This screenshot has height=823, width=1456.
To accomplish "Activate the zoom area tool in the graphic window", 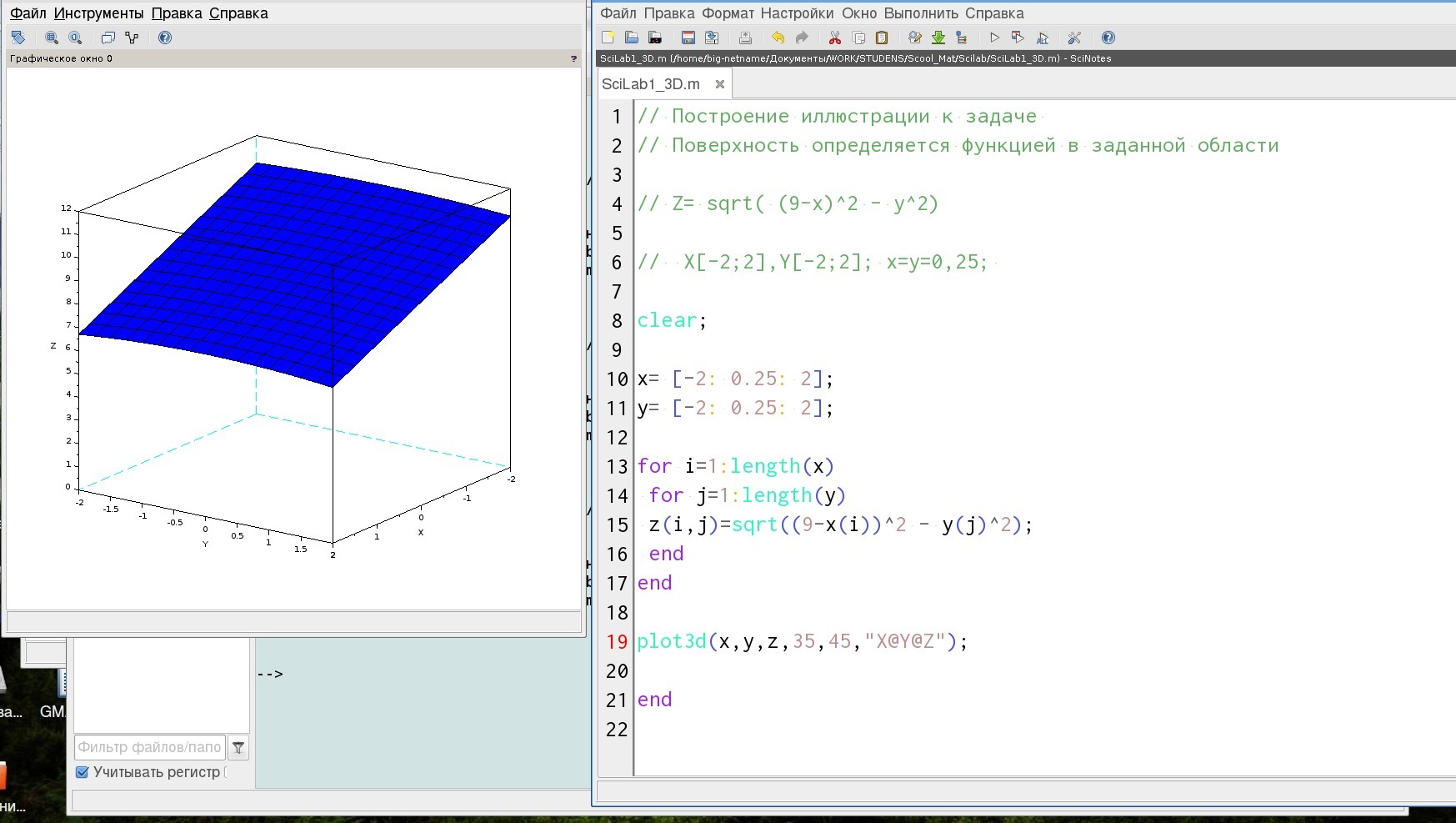I will 52,38.
